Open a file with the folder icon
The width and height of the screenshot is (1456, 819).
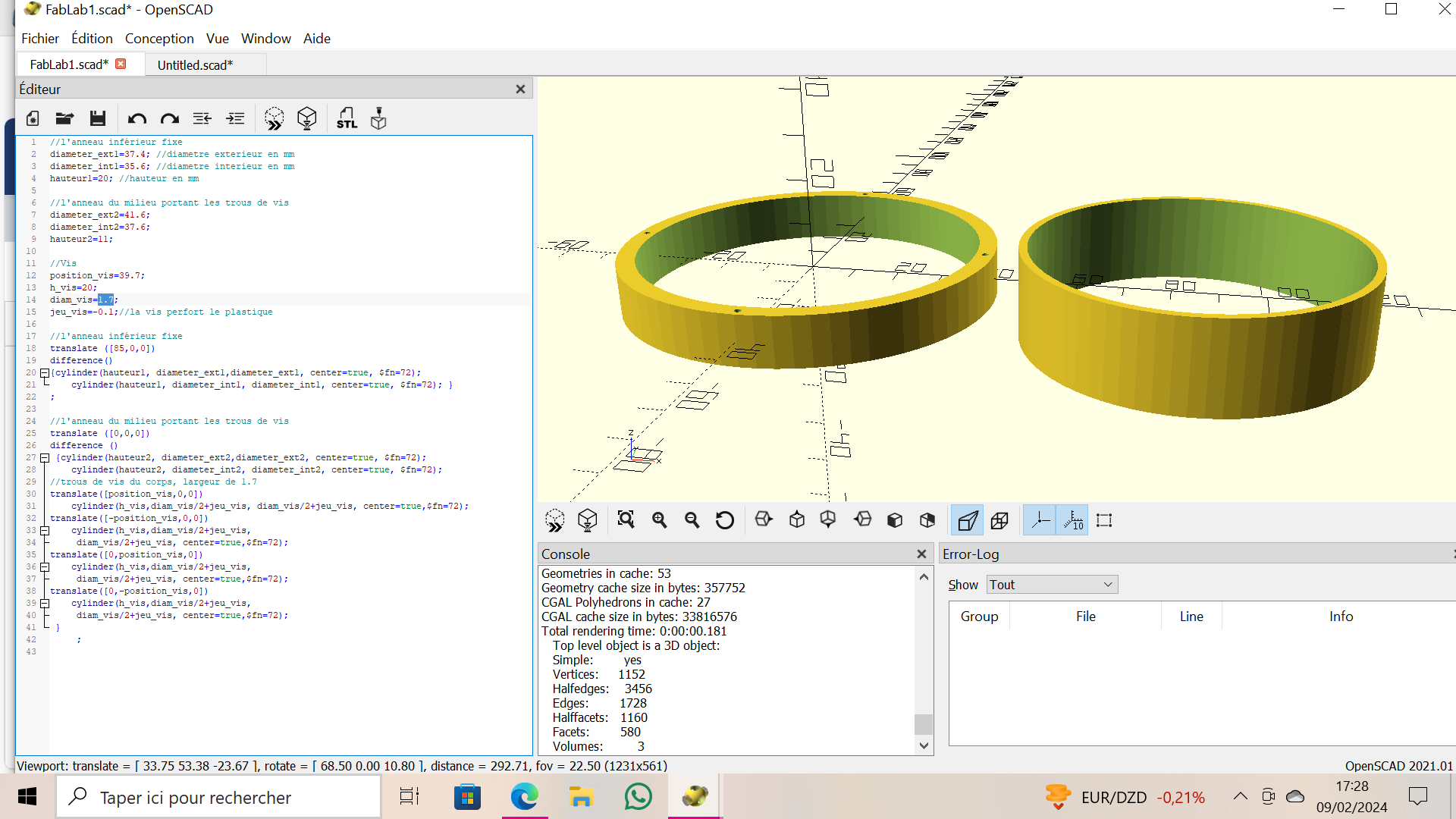point(64,118)
